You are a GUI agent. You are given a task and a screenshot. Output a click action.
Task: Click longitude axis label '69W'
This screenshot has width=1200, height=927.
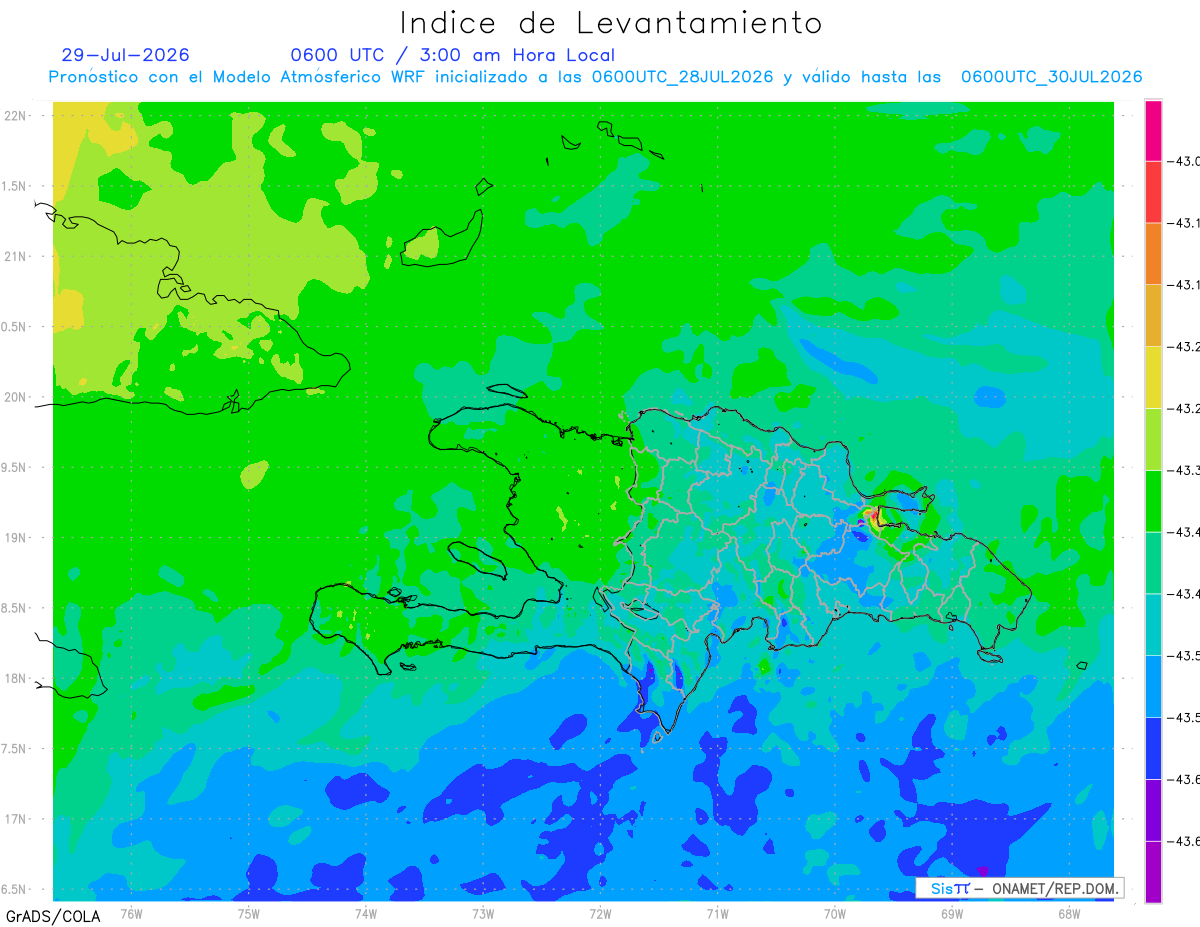point(951,913)
